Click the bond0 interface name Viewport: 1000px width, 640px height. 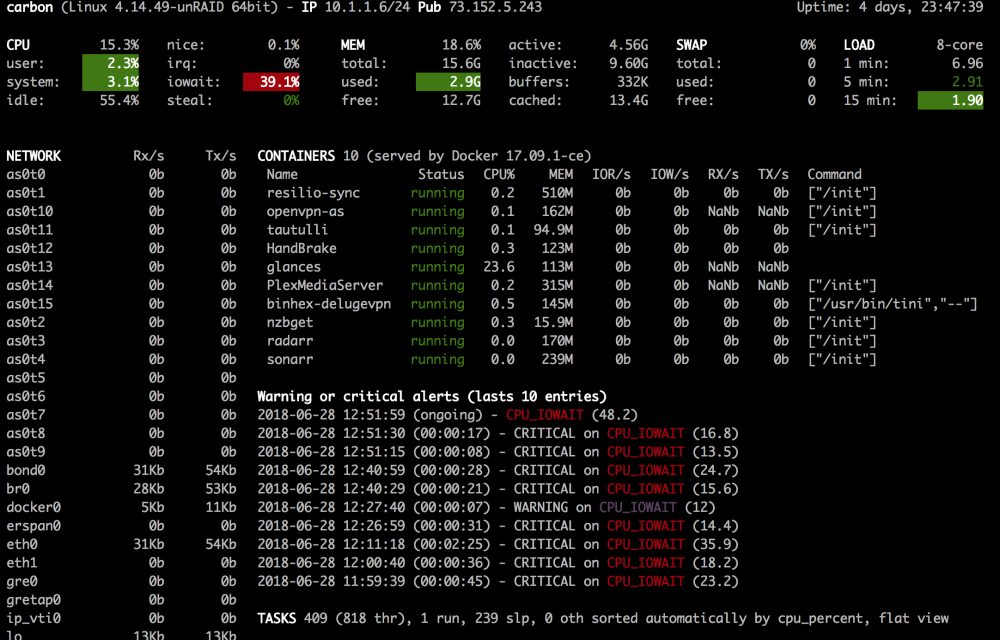click(x=26, y=470)
